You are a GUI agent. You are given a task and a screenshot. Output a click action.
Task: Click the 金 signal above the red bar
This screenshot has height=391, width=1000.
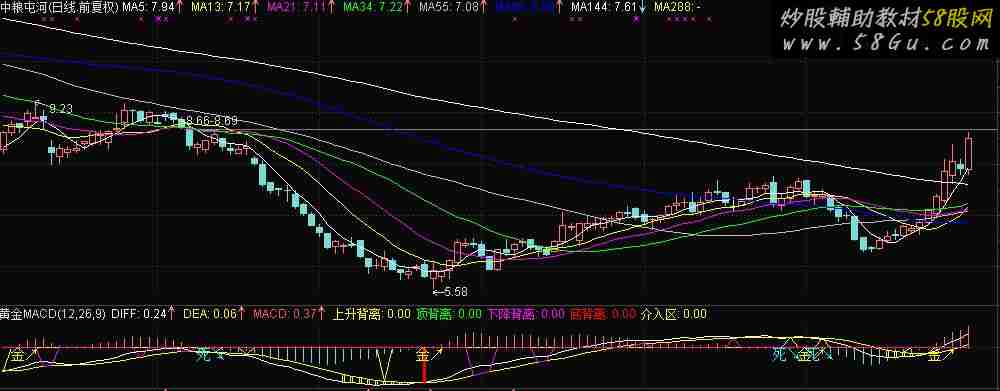422,355
